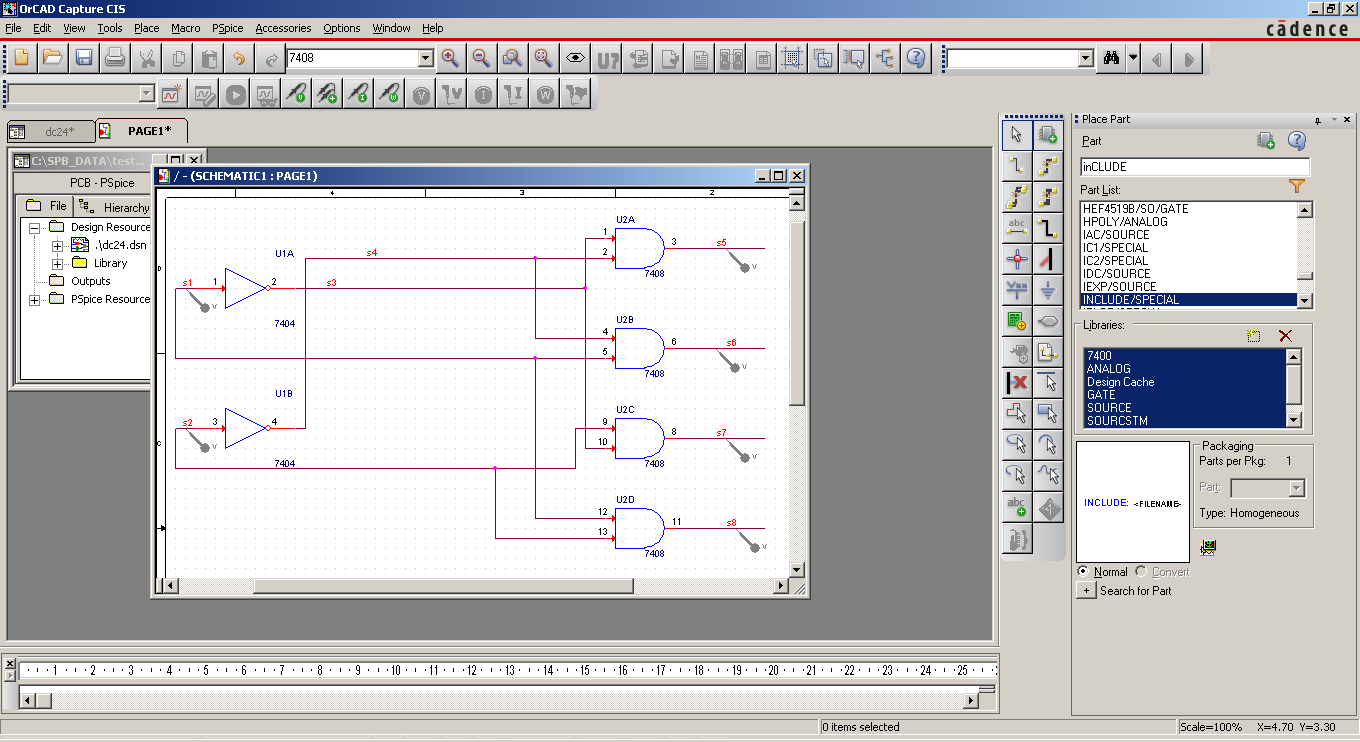Collapse the Design Resources node
This screenshot has height=742, width=1360.
point(35,227)
